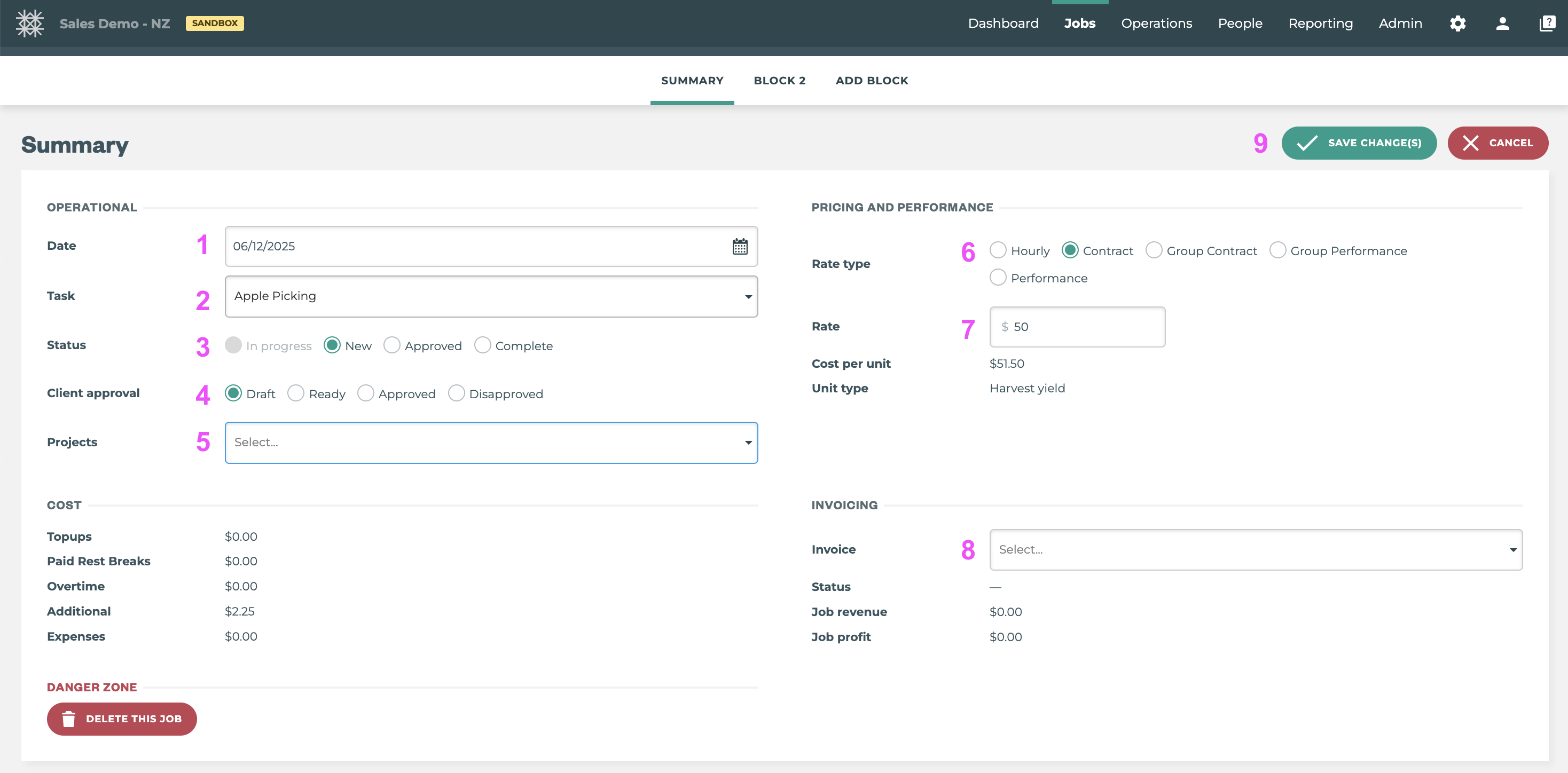
Task: Set status to Approved
Action: [x=392, y=346]
